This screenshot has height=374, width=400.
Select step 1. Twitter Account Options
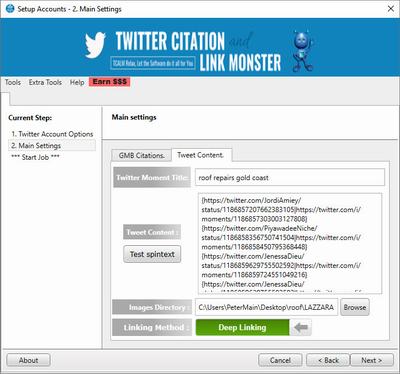pyautogui.click(x=52, y=134)
